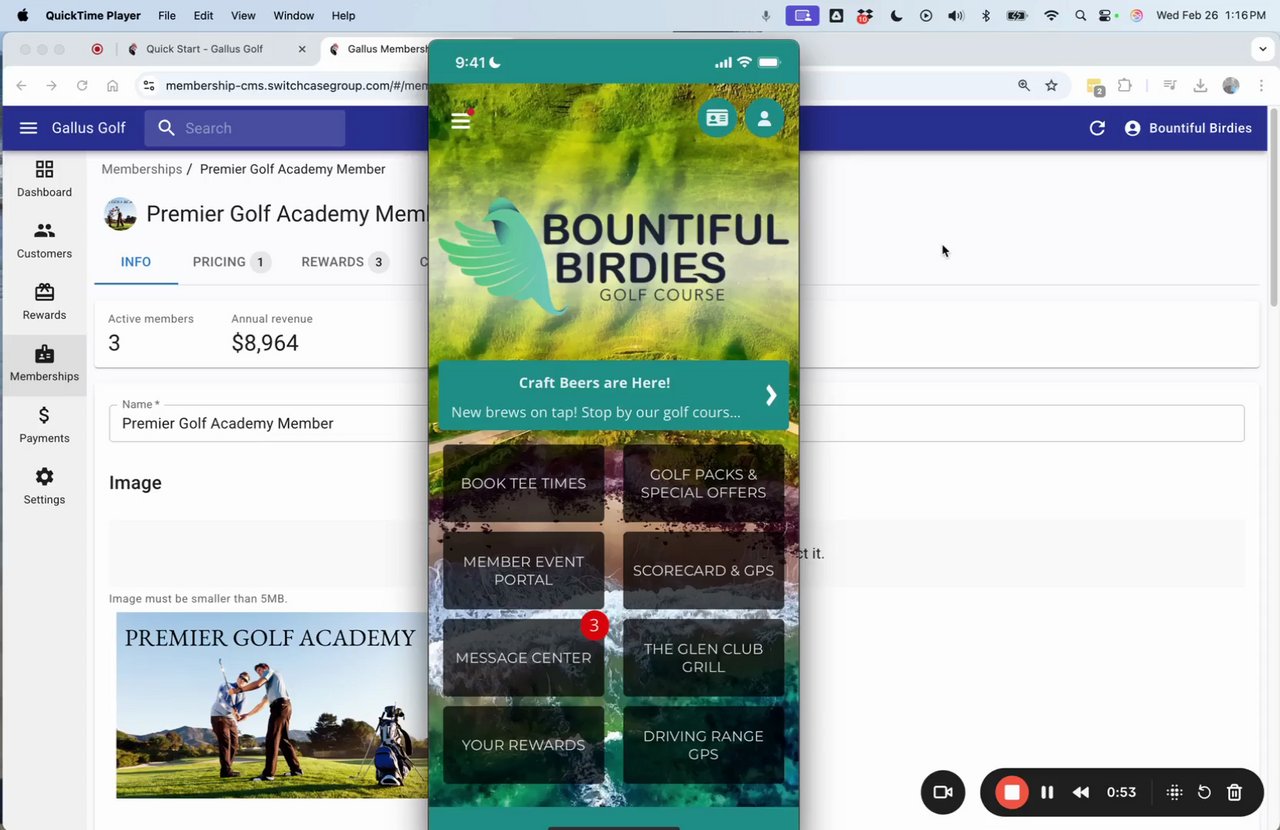
Task: Open Payments in the sidebar
Action: point(44,425)
